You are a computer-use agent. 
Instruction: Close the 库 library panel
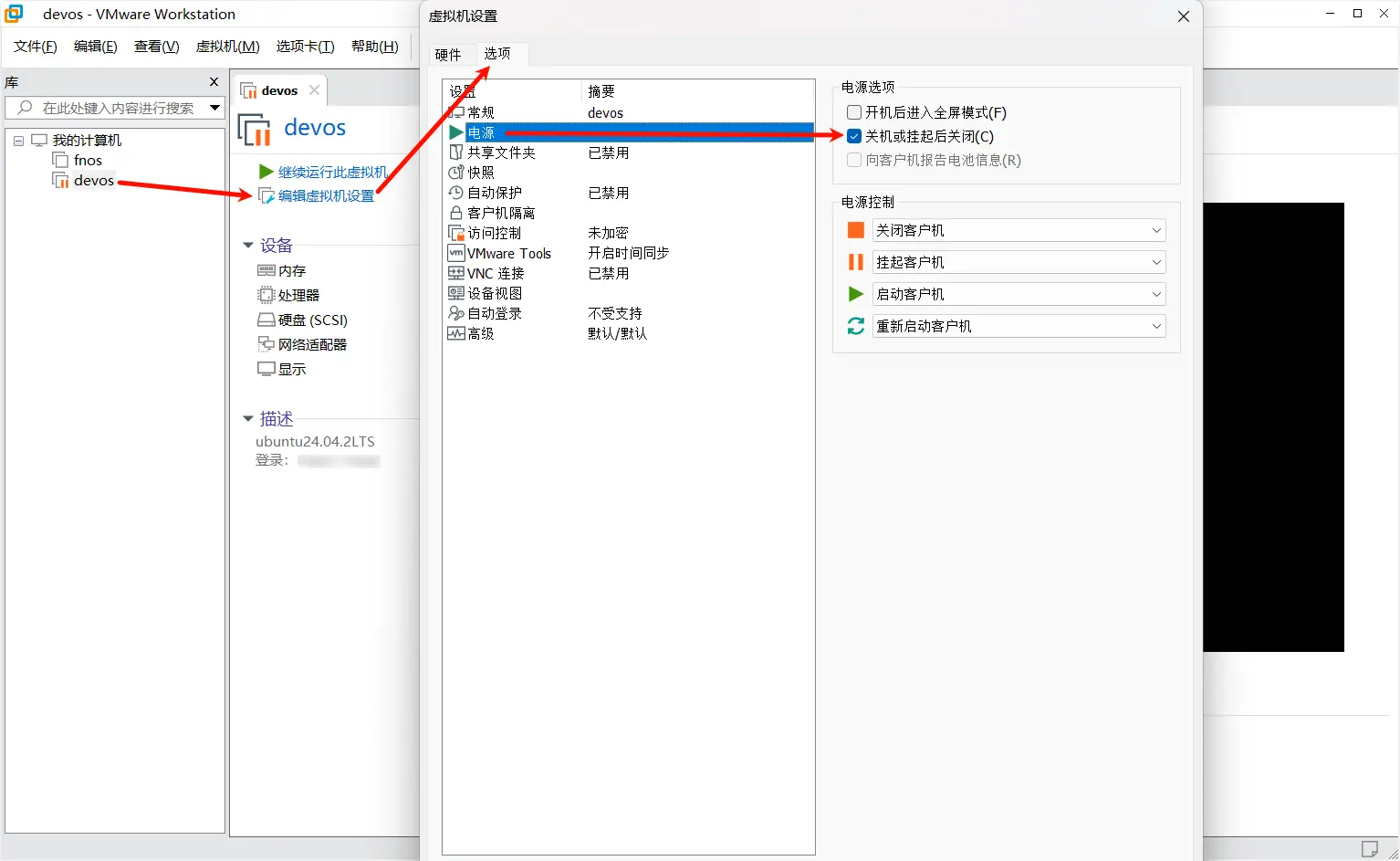(x=214, y=82)
